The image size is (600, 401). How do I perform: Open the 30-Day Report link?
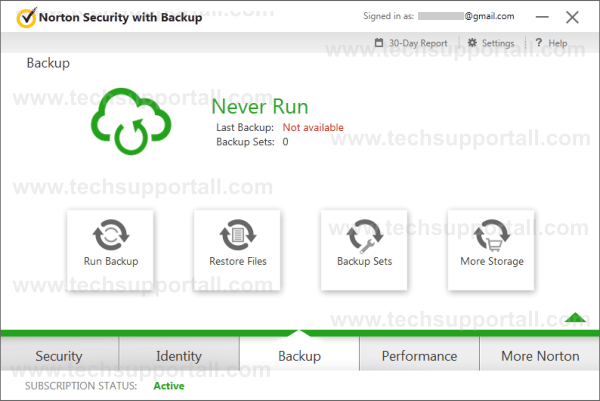[418, 43]
